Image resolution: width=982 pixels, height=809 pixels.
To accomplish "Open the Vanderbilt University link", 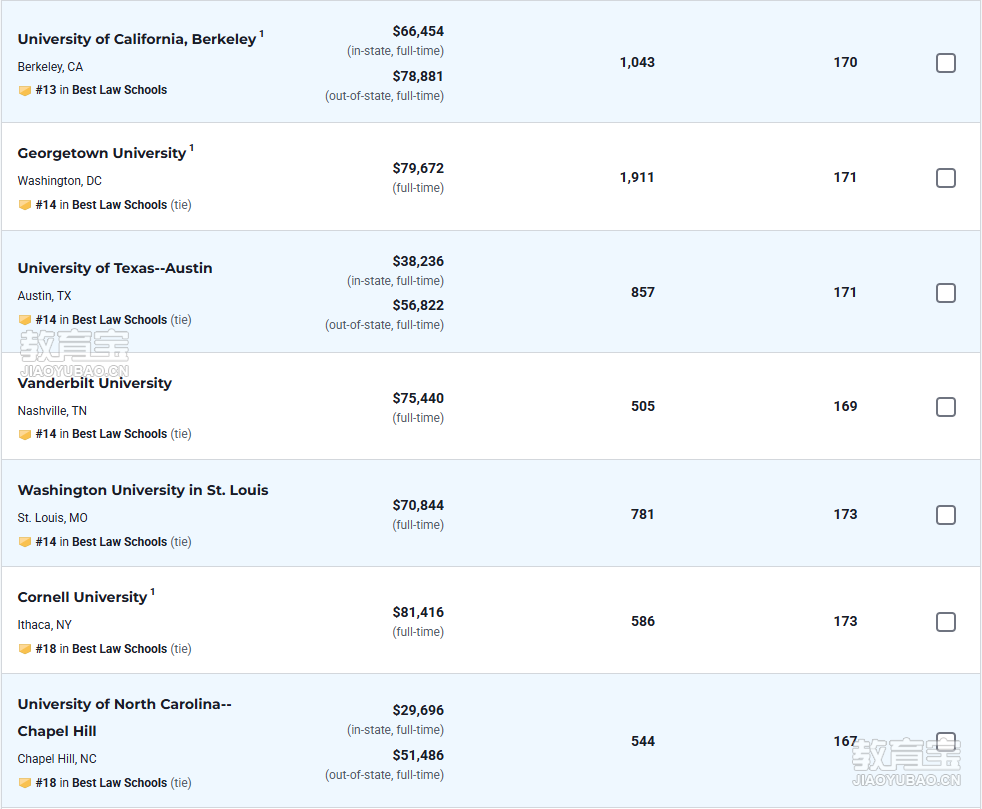I will pyautogui.click(x=95, y=383).
